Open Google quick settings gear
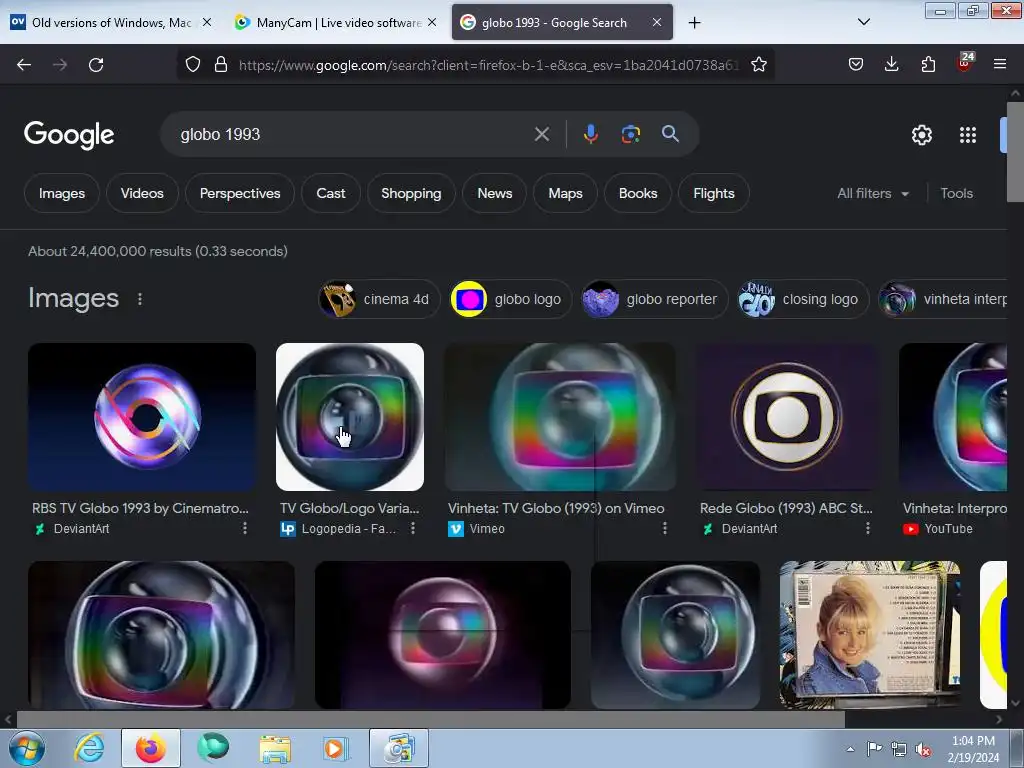 921,135
